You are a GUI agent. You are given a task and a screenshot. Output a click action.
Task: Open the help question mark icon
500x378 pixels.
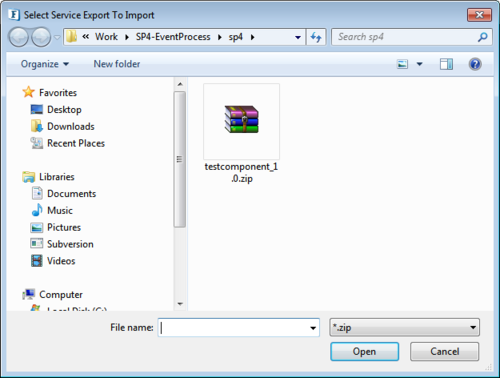coord(475,64)
